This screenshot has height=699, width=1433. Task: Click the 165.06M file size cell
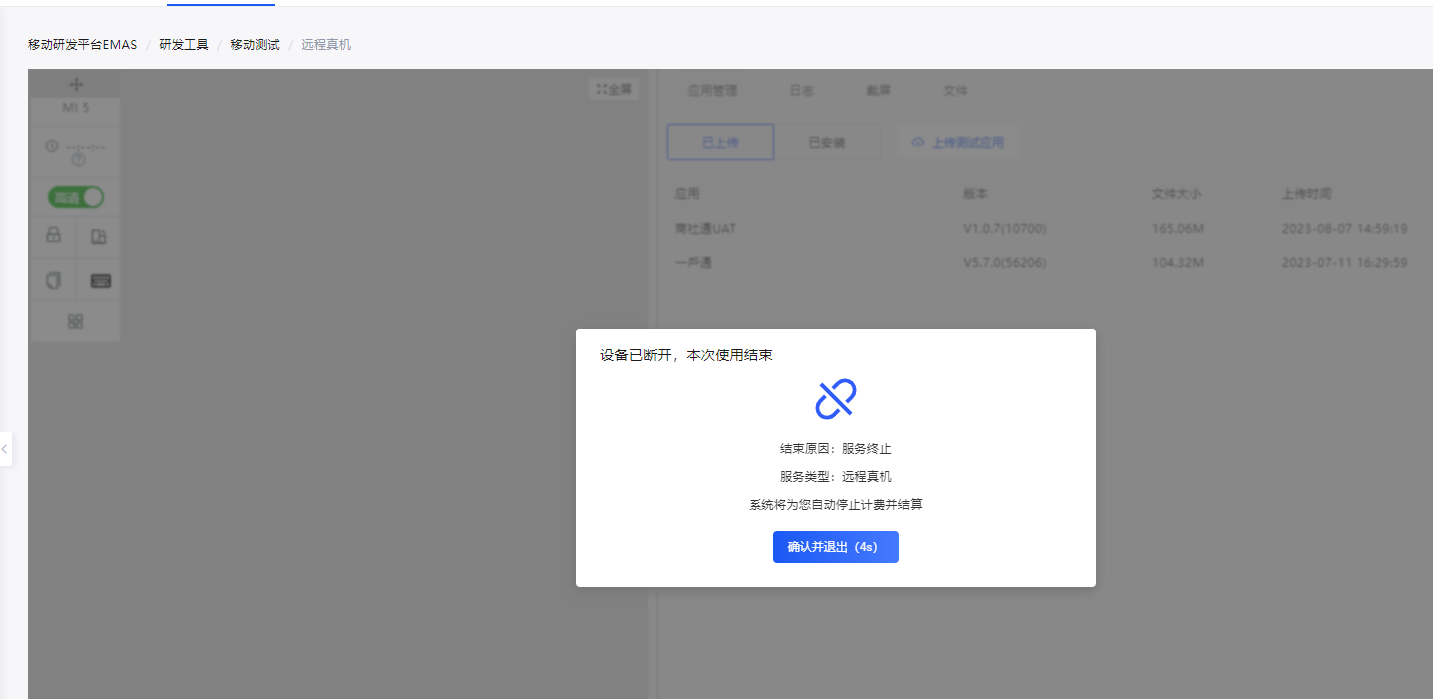pos(1178,229)
